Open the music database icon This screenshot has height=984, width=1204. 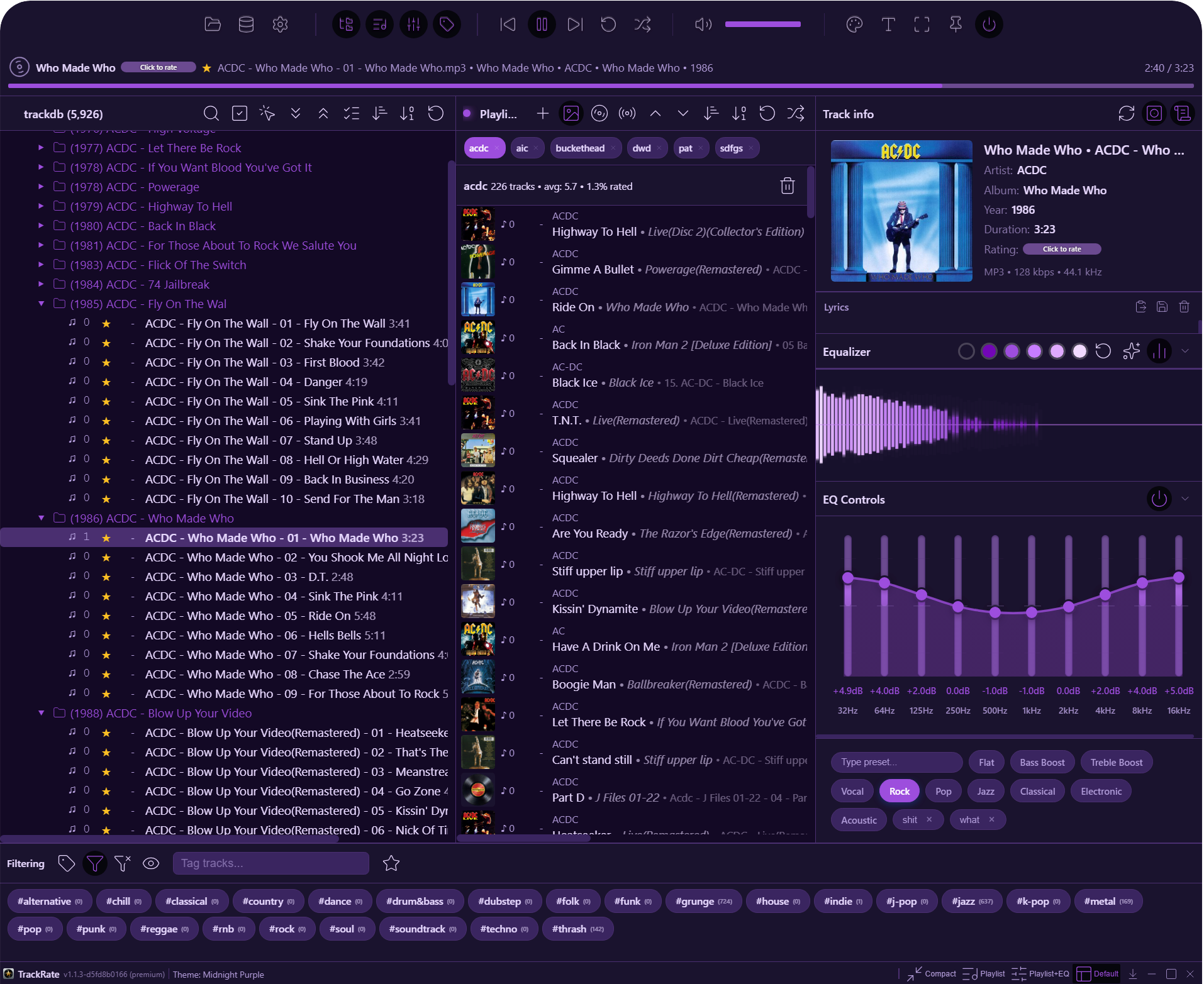click(245, 24)
